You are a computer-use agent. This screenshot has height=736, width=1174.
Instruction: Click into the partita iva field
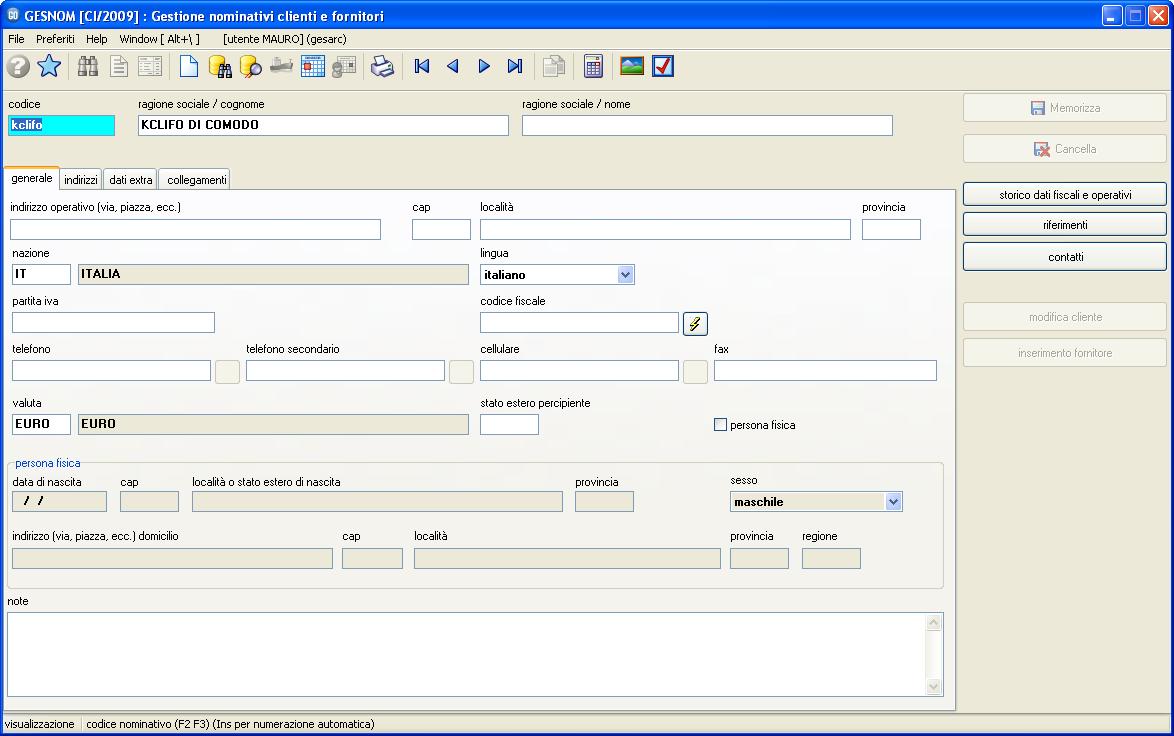pos(113,323)
